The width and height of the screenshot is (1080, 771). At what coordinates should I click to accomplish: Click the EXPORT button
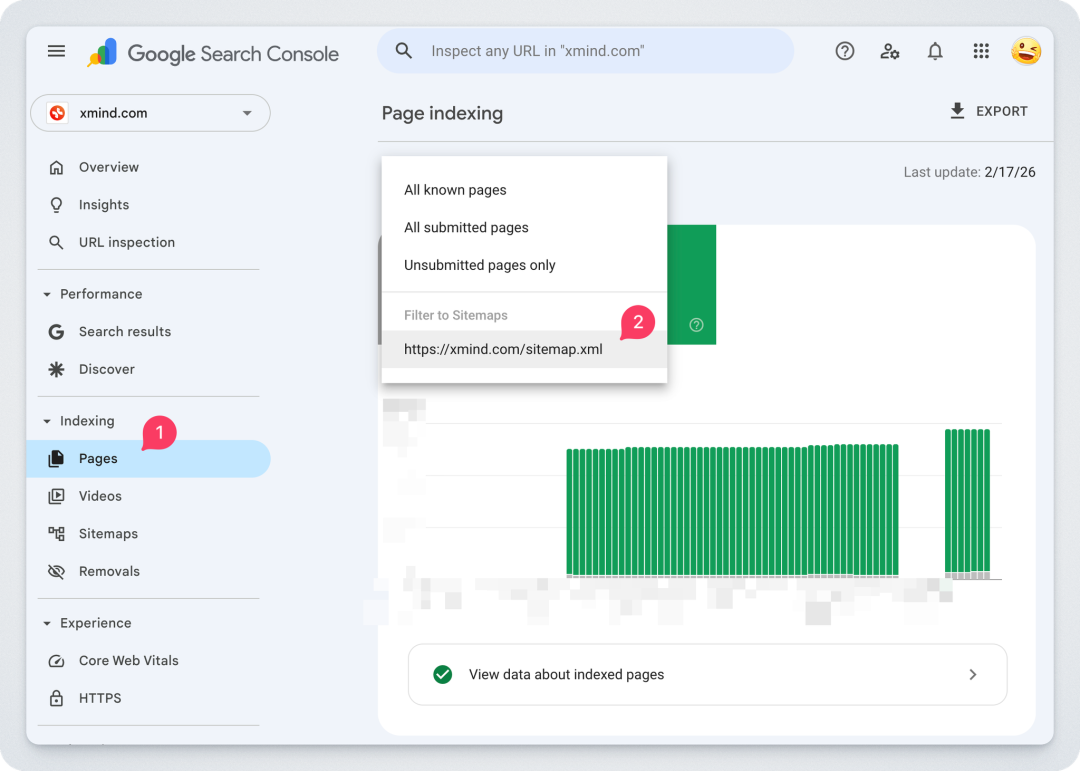point(988,111)
